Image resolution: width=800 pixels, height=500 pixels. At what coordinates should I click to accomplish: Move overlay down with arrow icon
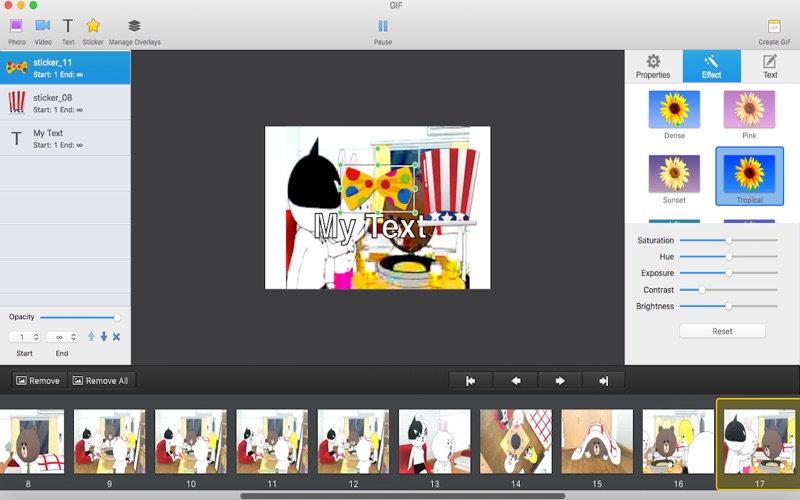point(104,336)
